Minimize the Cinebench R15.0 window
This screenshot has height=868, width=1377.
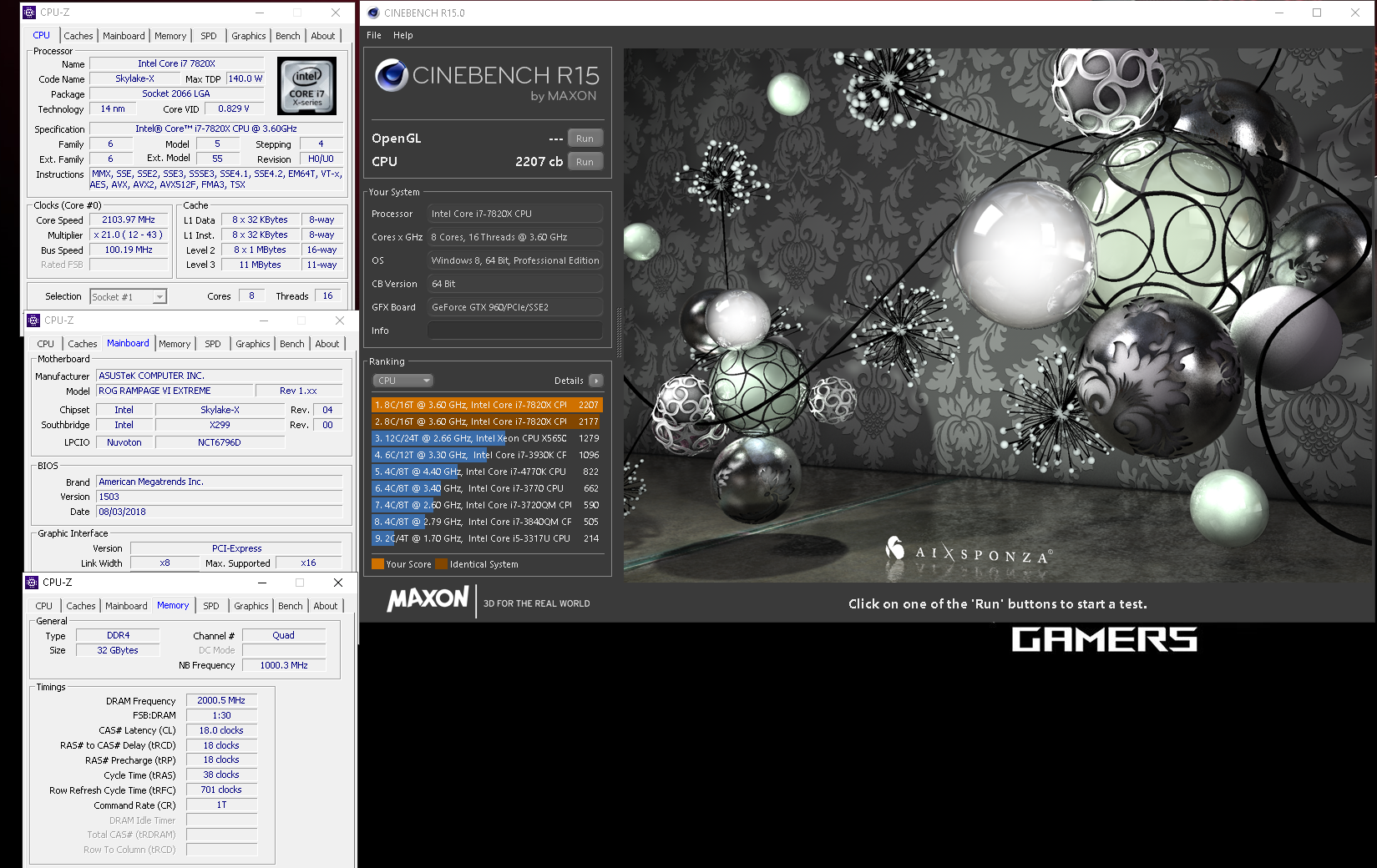point(1279,13)
